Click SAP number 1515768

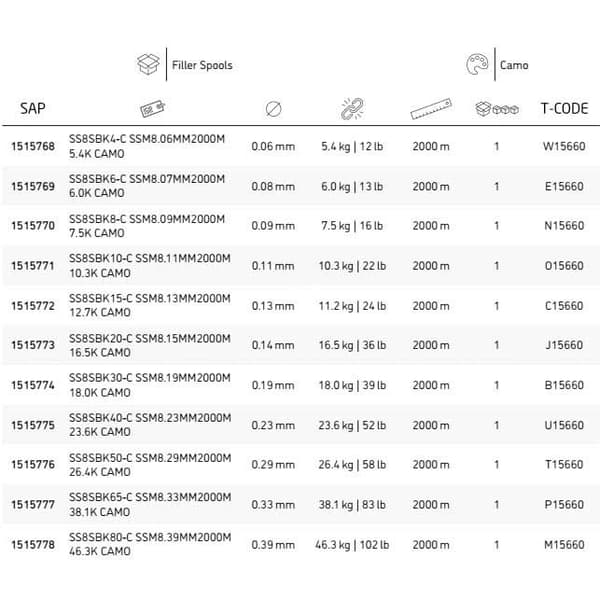(33, 146)
